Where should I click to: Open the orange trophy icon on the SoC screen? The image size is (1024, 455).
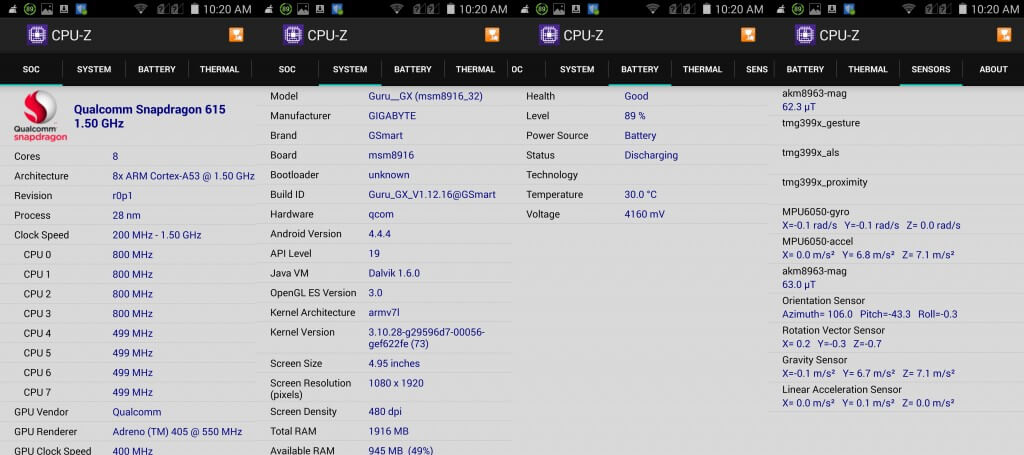[x=236, y=35]
